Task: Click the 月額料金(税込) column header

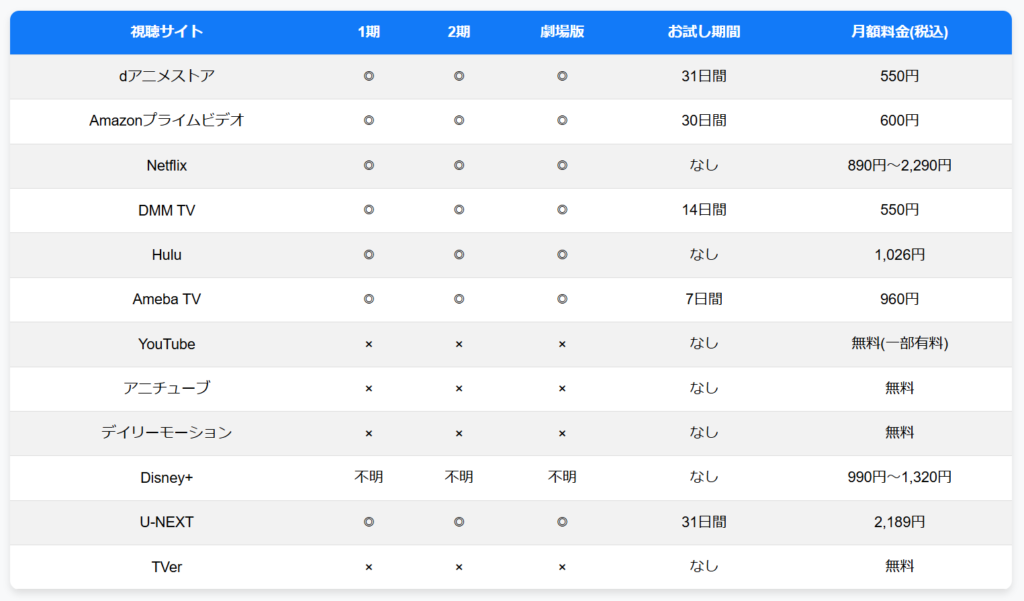Action: pos(899,31)
